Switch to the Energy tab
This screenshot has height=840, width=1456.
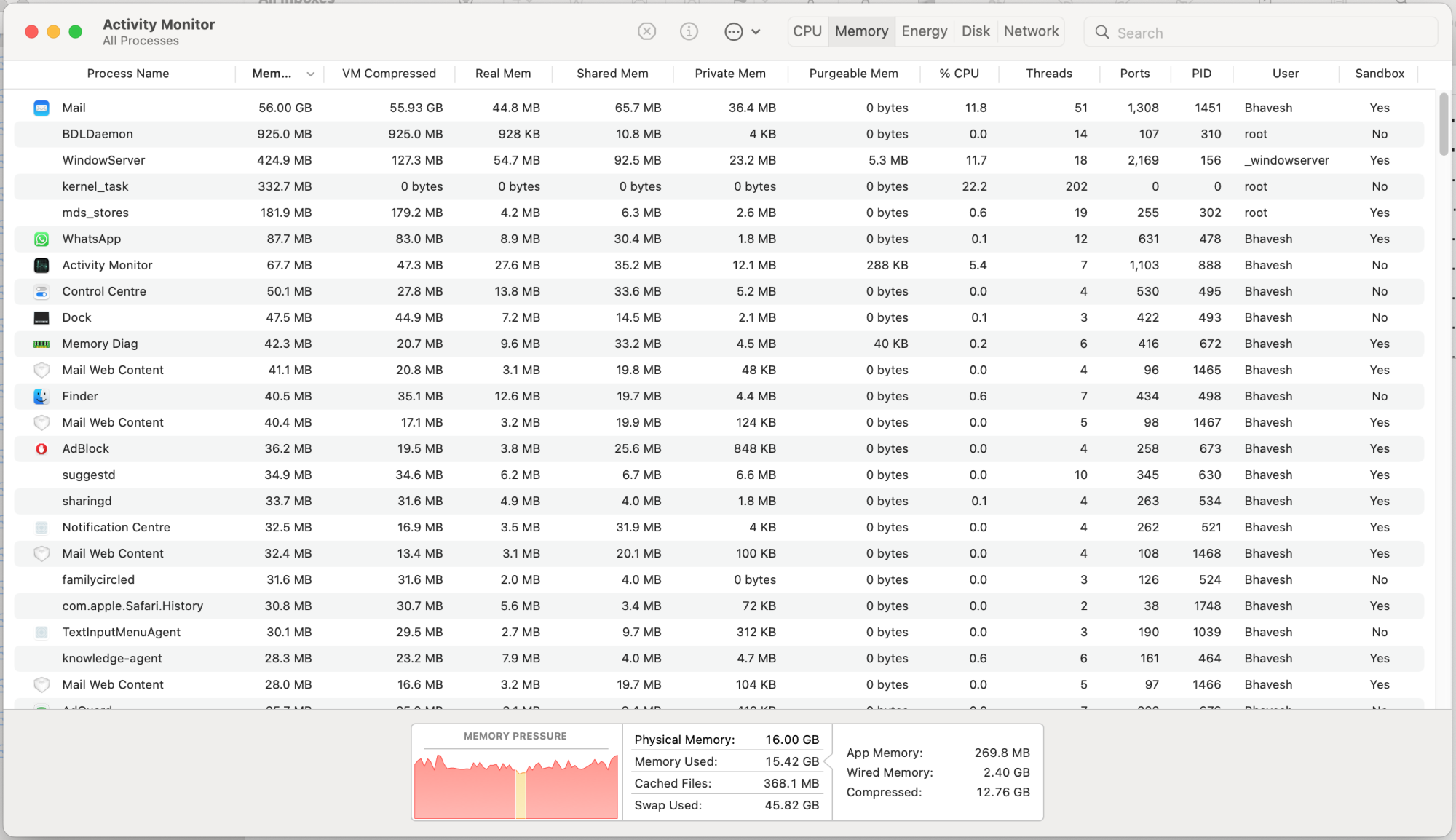(x=924, y=31)
